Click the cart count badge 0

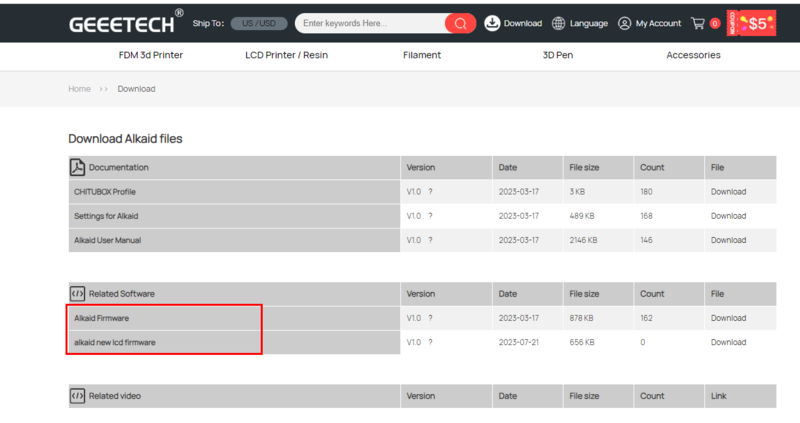[715, 23]
